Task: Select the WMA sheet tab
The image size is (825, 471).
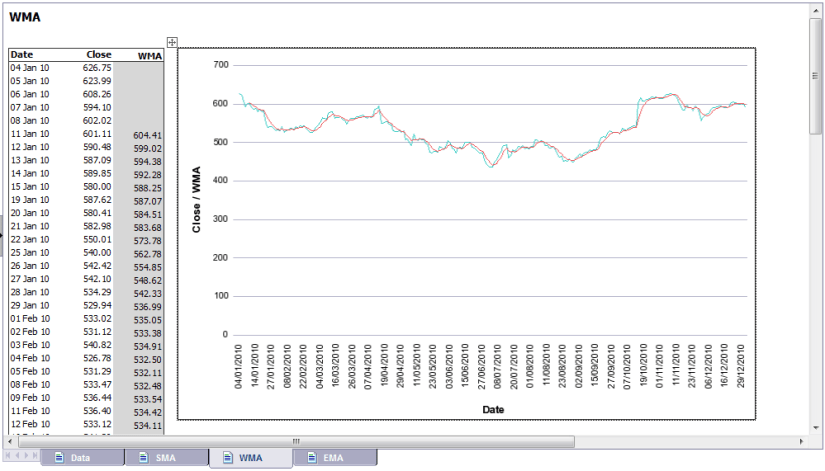Action: pyautogui.click(x=251, y=458)
